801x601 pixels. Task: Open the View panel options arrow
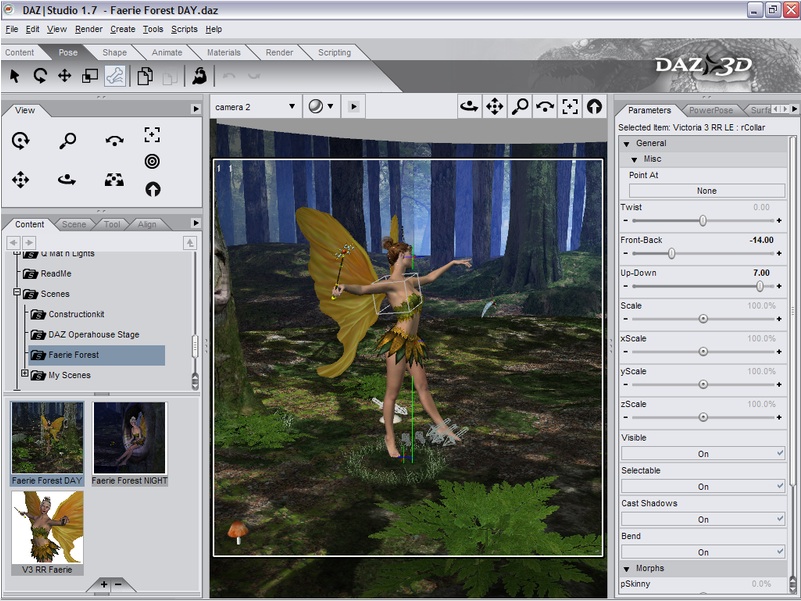195,109
